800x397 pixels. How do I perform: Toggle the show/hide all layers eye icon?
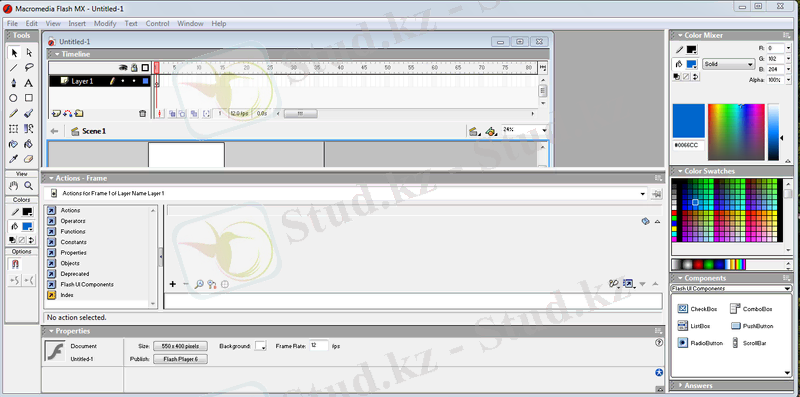coord(123,67)
